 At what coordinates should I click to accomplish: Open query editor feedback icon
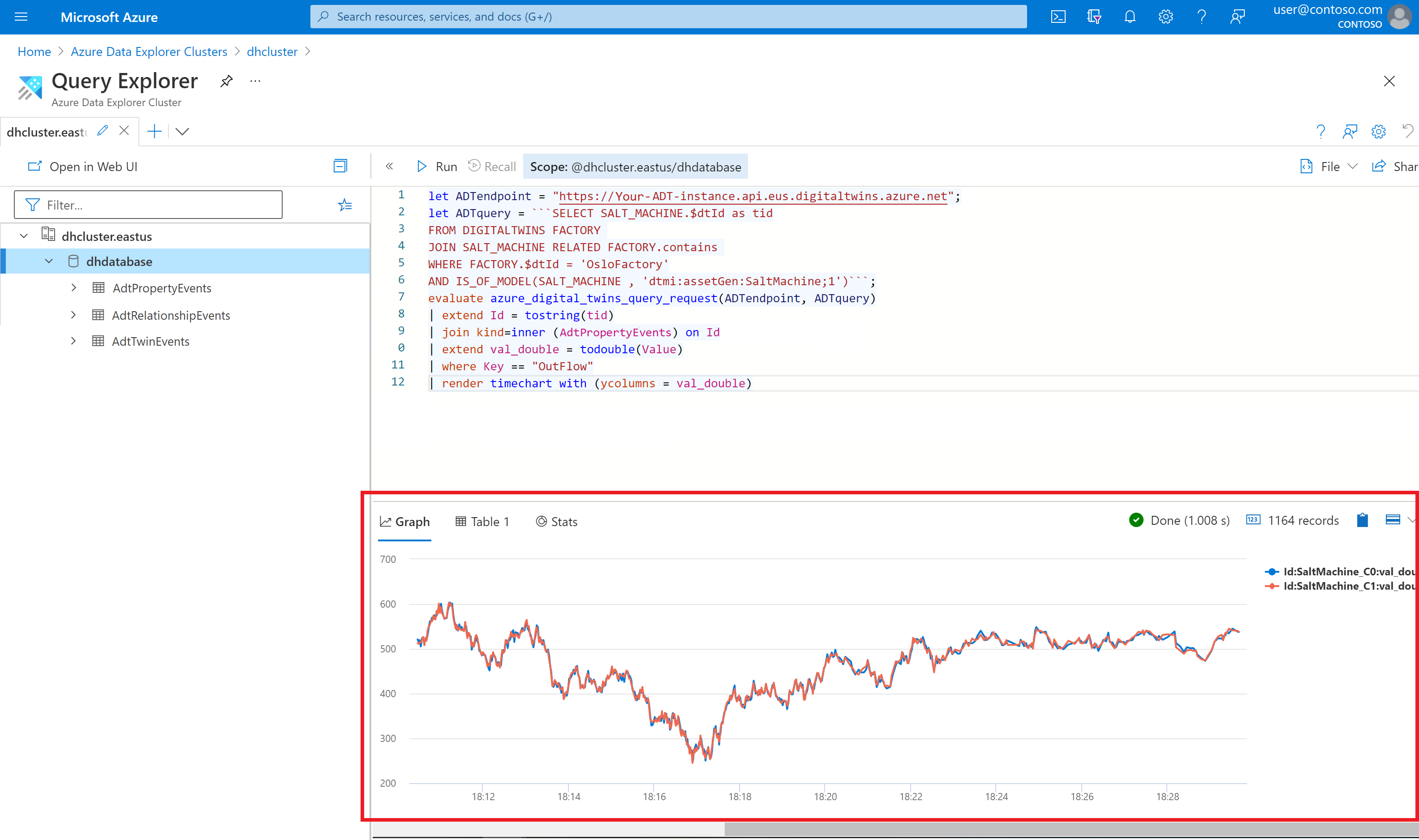[x=1350, y=132]
